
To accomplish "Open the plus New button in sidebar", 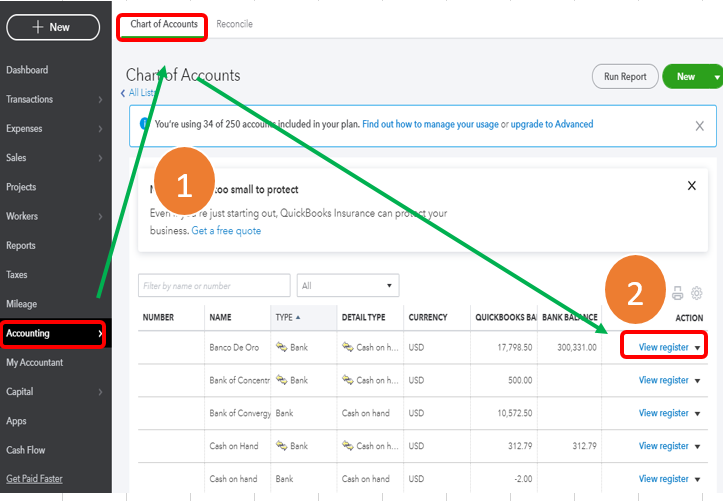I will pos(53,27).
